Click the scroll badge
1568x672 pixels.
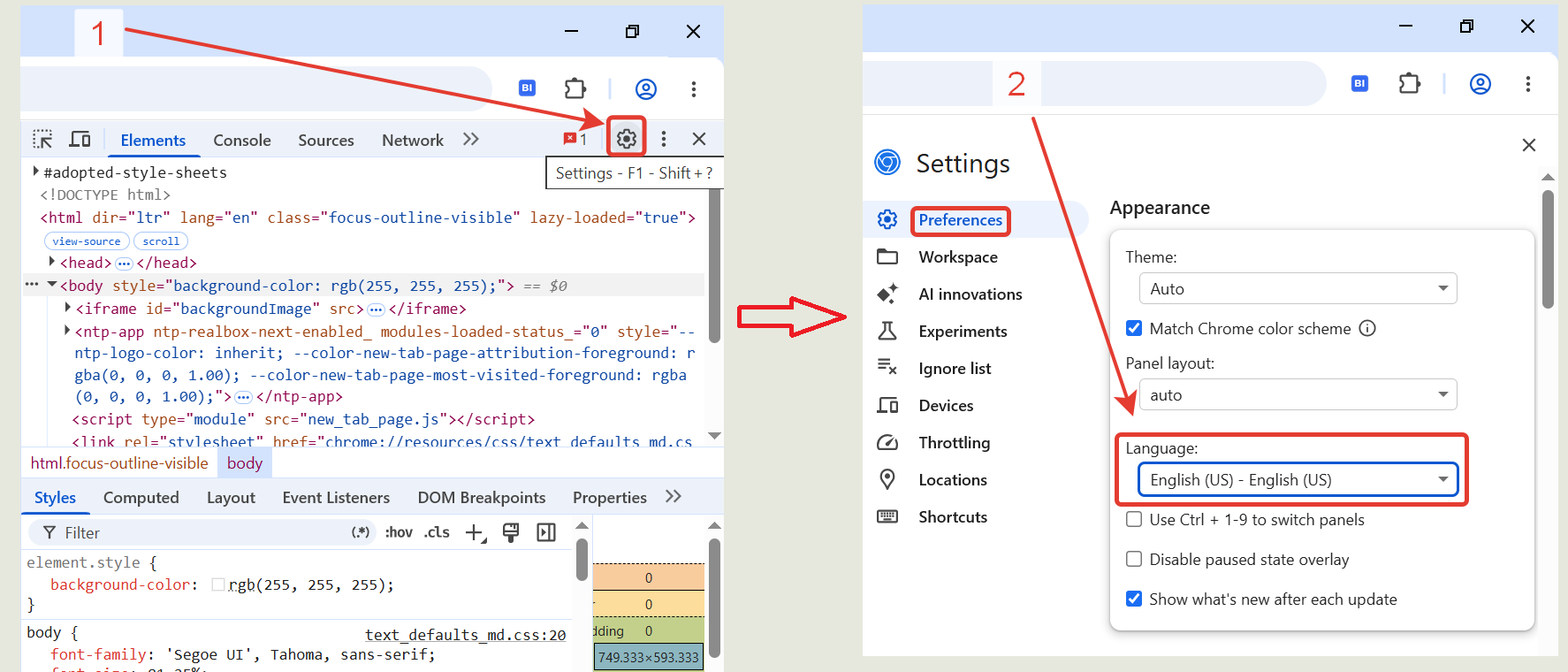[x=161, y=241]
